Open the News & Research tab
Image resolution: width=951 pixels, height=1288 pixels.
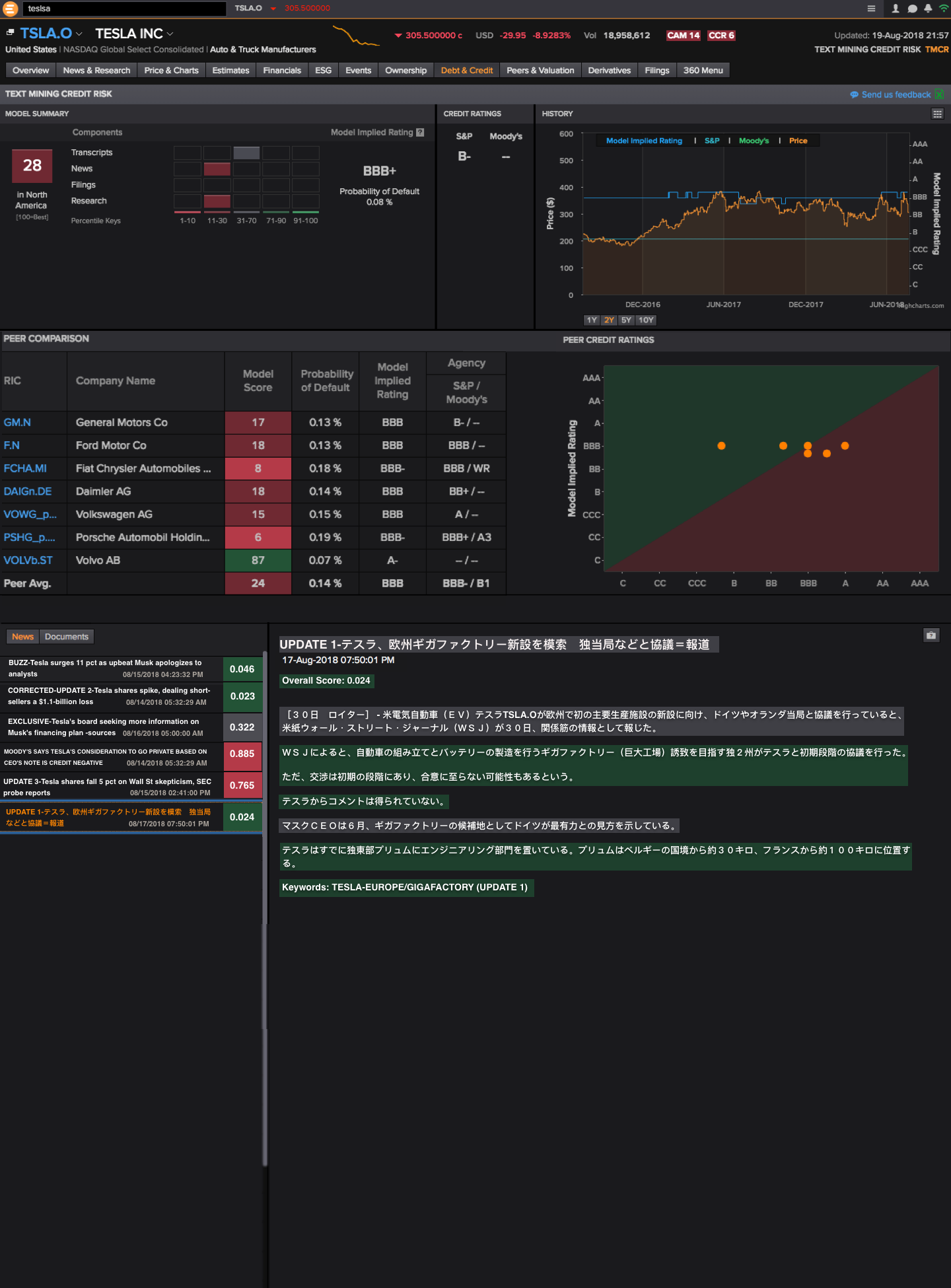click(x=96, y=71)
